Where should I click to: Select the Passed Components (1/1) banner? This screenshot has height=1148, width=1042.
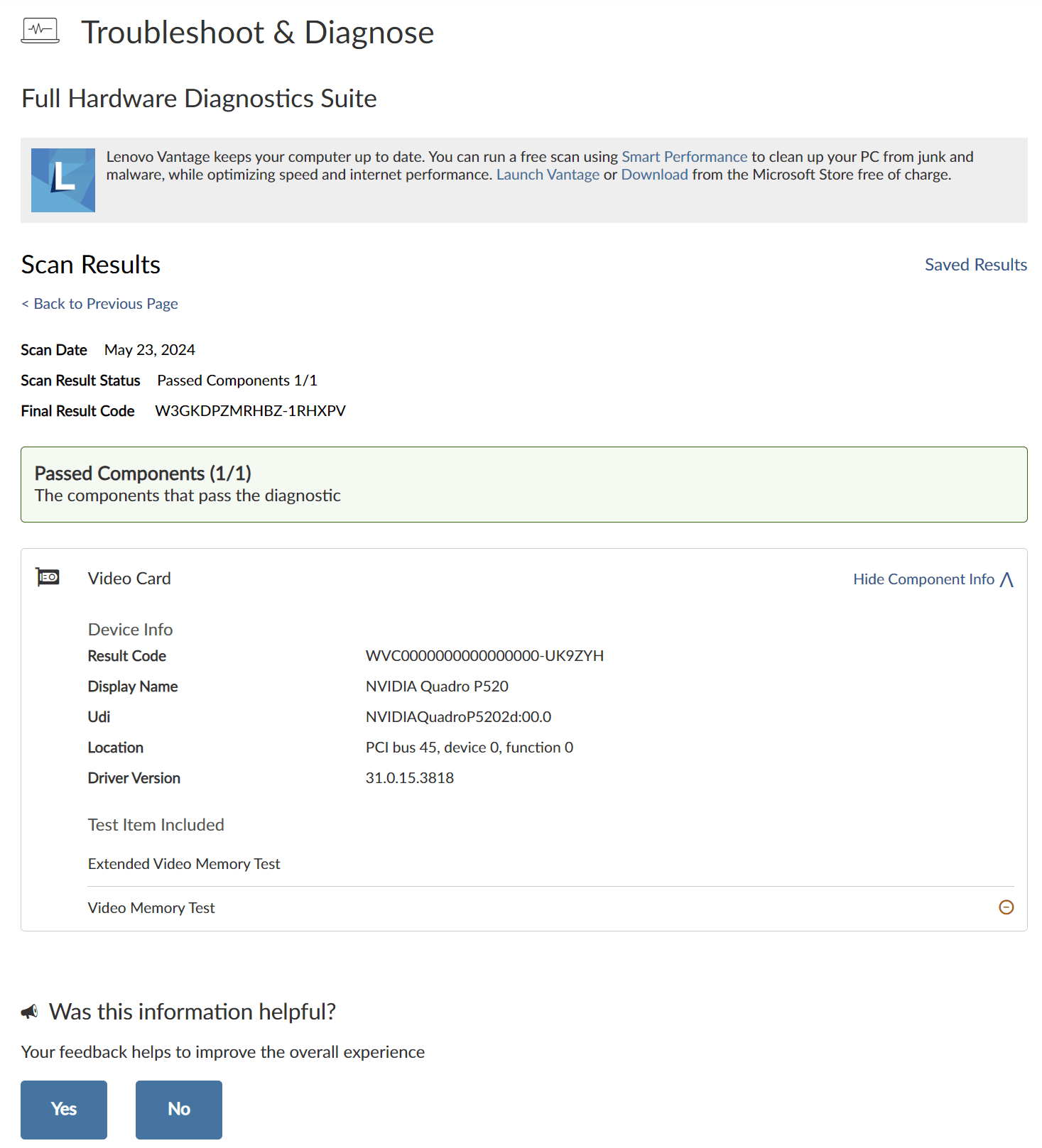point(524,485)
